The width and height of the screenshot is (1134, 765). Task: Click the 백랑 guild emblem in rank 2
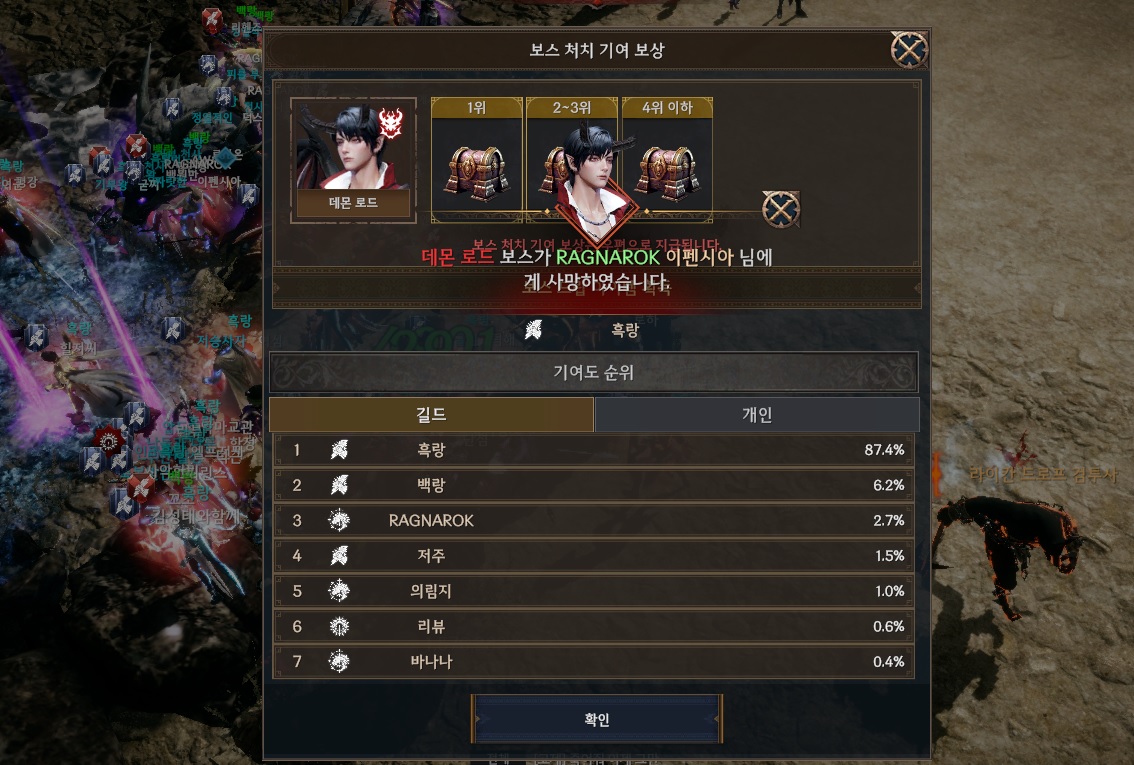pos(339,485)
